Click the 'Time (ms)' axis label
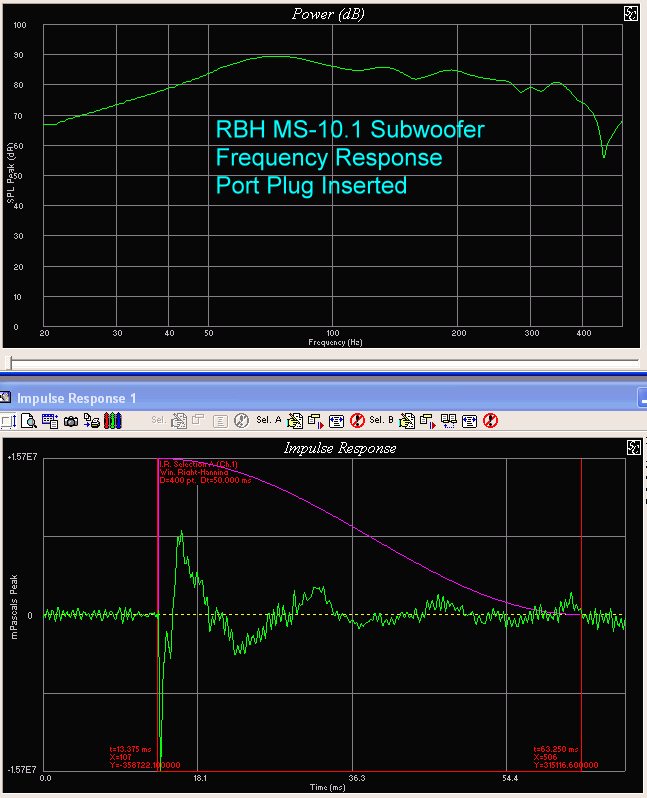 pyautogui.click(x=327, y=787)
